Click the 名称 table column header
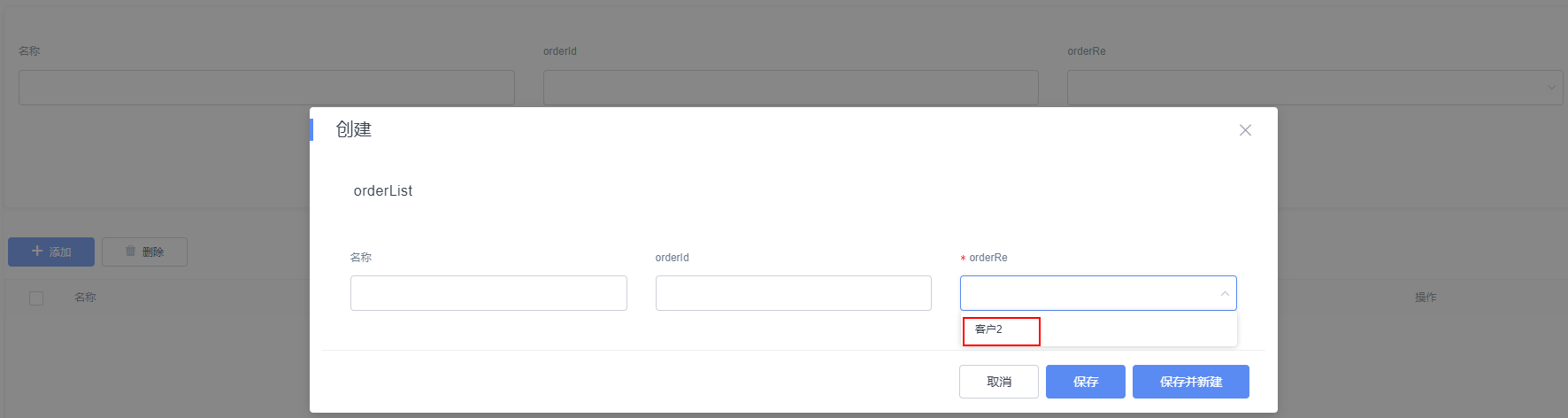The height and width of the screenshot is (418, 1568). (85, 298)
